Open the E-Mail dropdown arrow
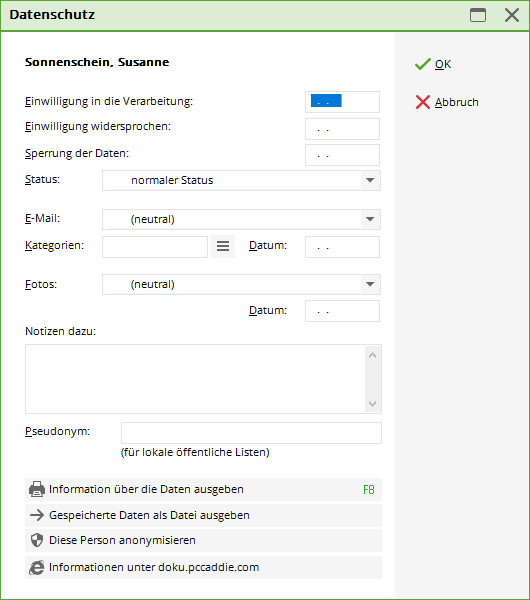 [x=370, y=219]
